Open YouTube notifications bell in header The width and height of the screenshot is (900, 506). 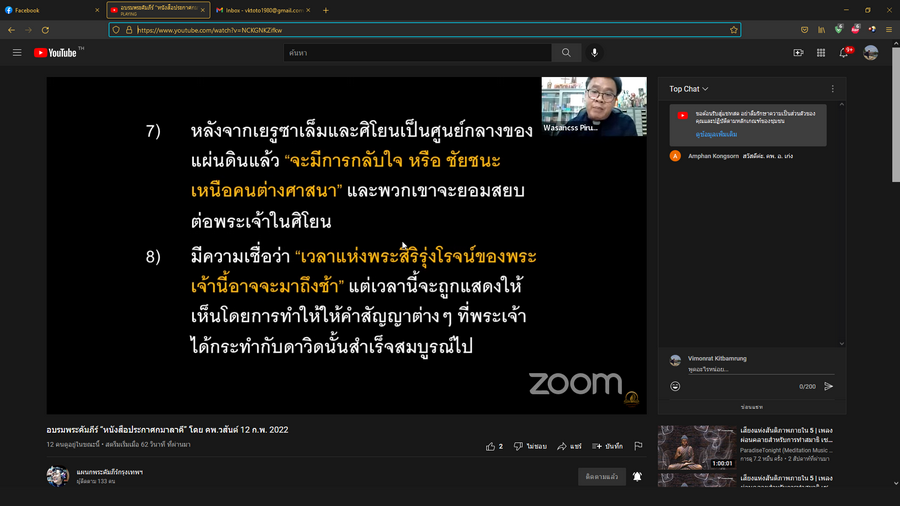point(844,53)
